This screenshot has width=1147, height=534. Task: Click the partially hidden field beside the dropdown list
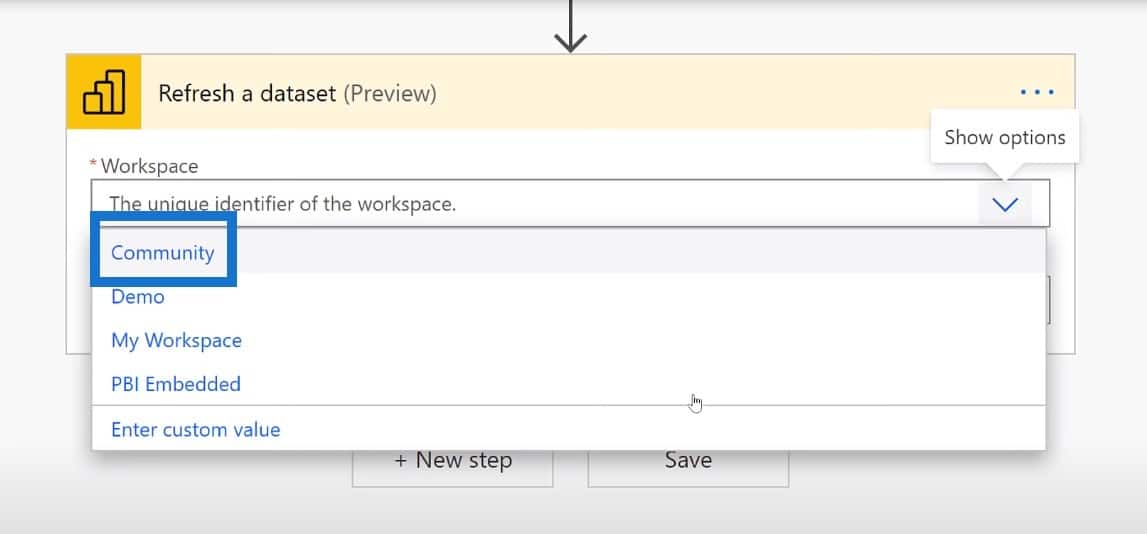1048,300
